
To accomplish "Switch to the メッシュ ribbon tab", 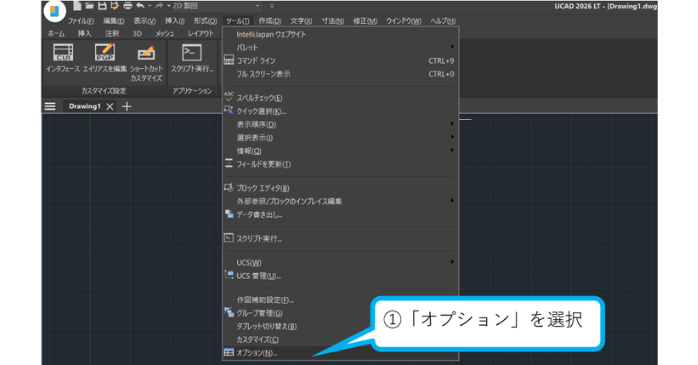I will [x=165, y=34].
